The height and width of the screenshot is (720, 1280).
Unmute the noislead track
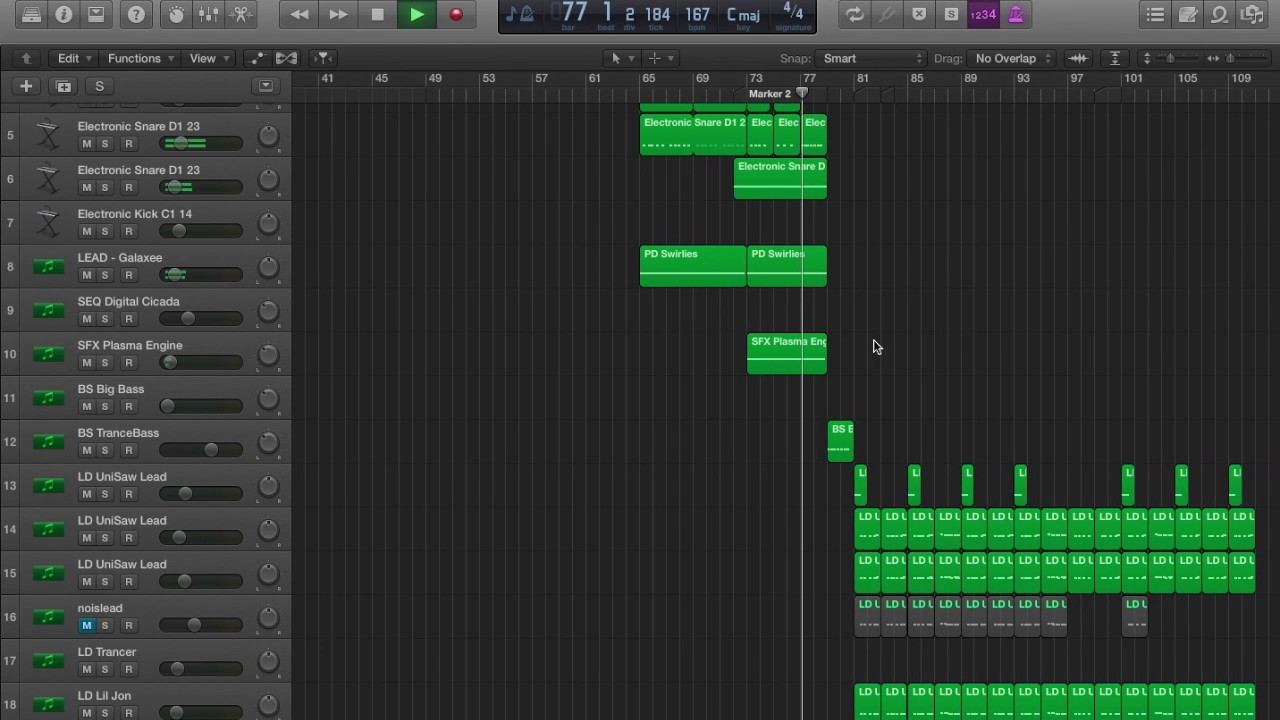tap(86, 625)
